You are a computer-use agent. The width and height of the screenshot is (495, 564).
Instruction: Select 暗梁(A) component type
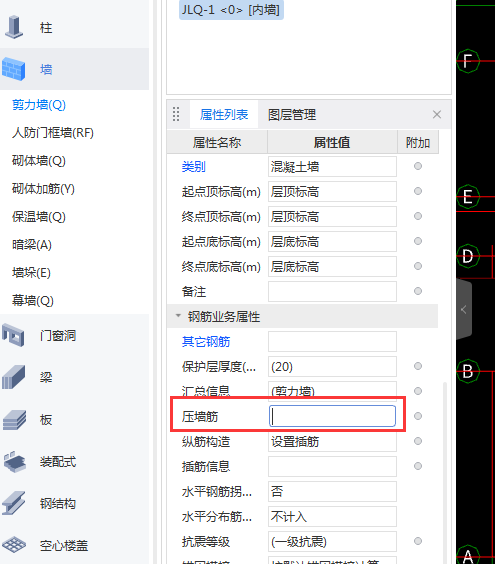tap(32, 245)
